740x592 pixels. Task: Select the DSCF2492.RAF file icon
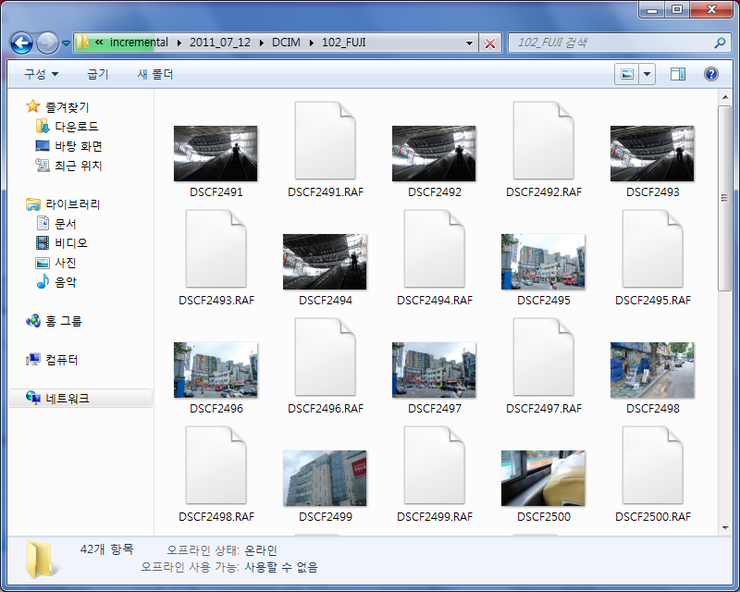[544, 141]
